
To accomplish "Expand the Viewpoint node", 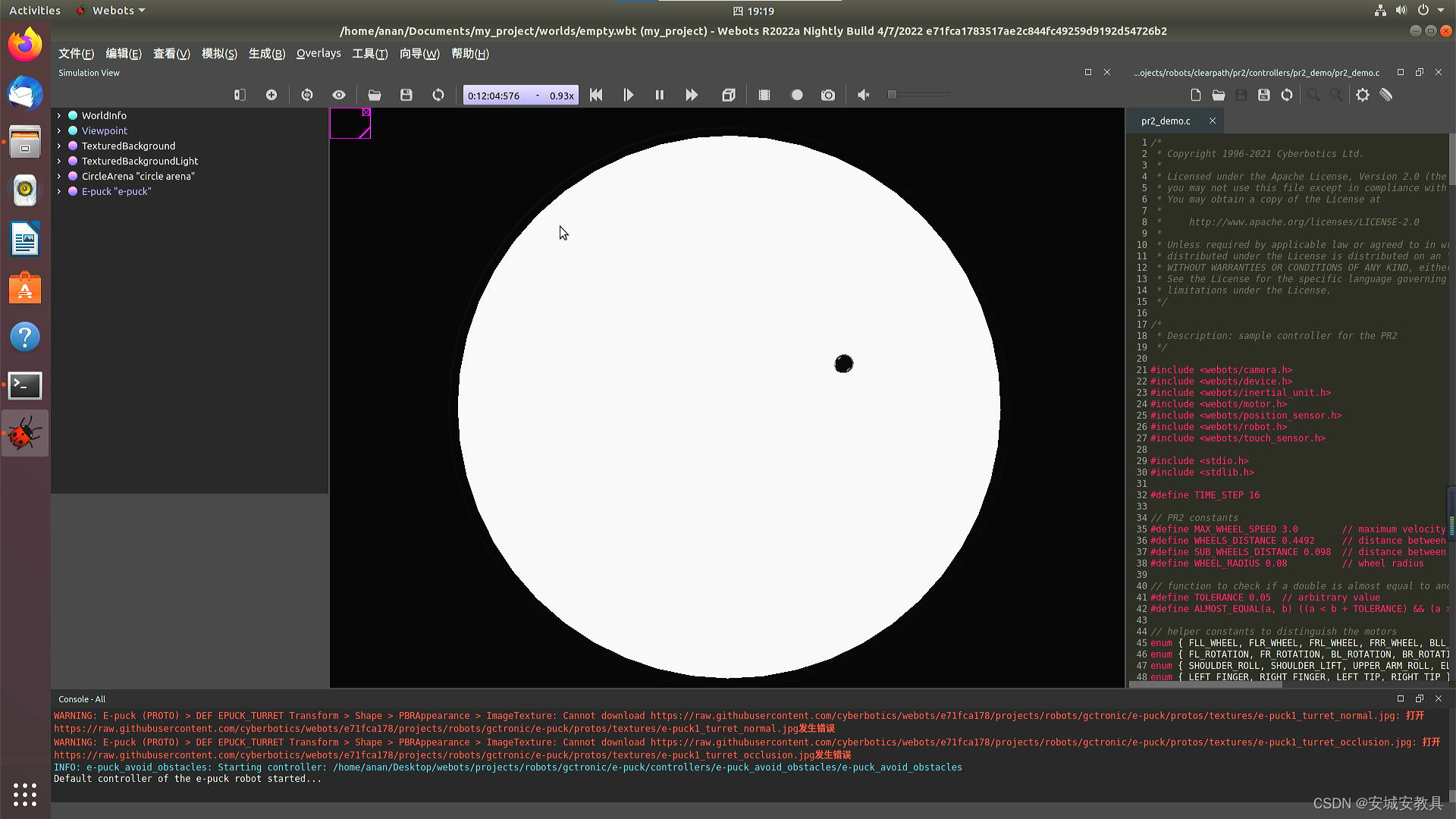I will coord(59,130).
